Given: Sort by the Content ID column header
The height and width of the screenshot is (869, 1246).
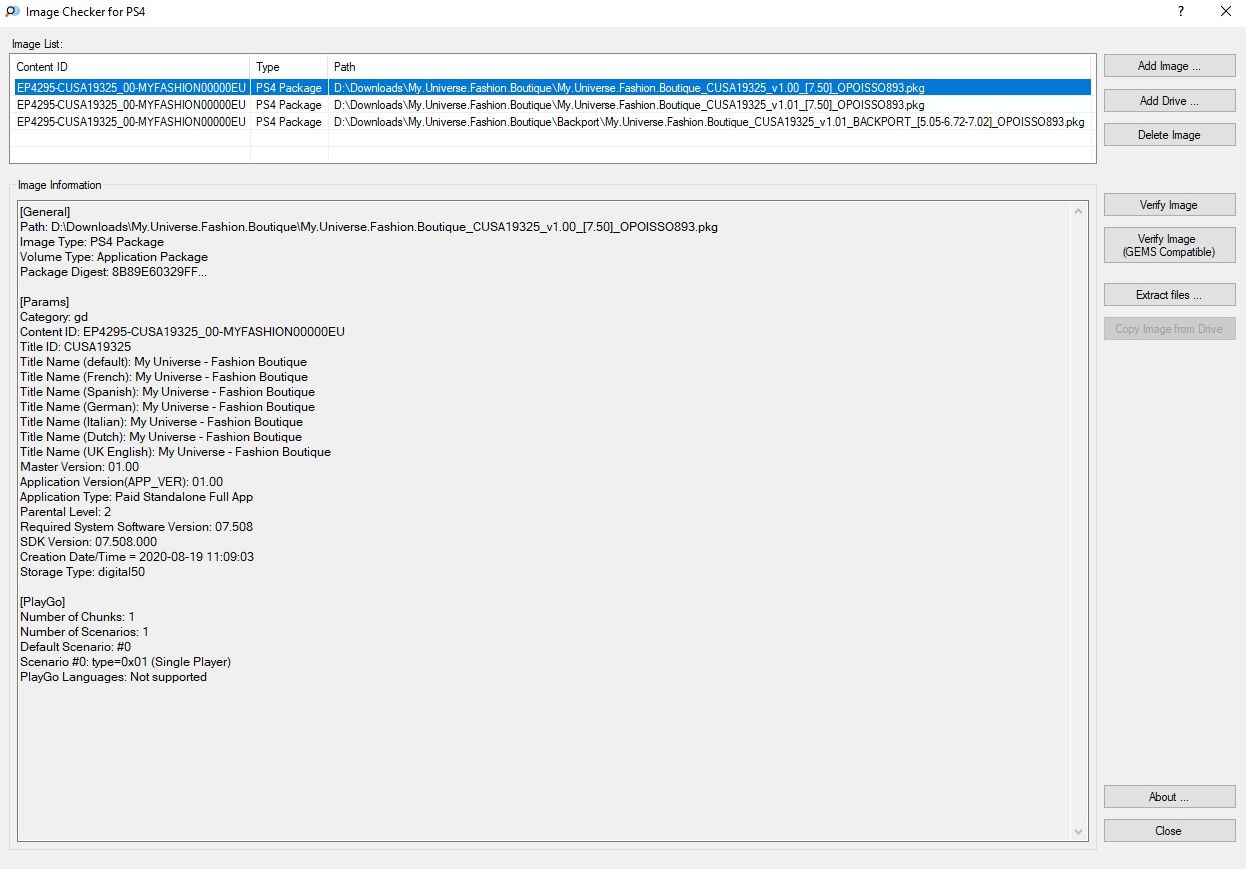Looking at the screenshot, I should [130, 67].
